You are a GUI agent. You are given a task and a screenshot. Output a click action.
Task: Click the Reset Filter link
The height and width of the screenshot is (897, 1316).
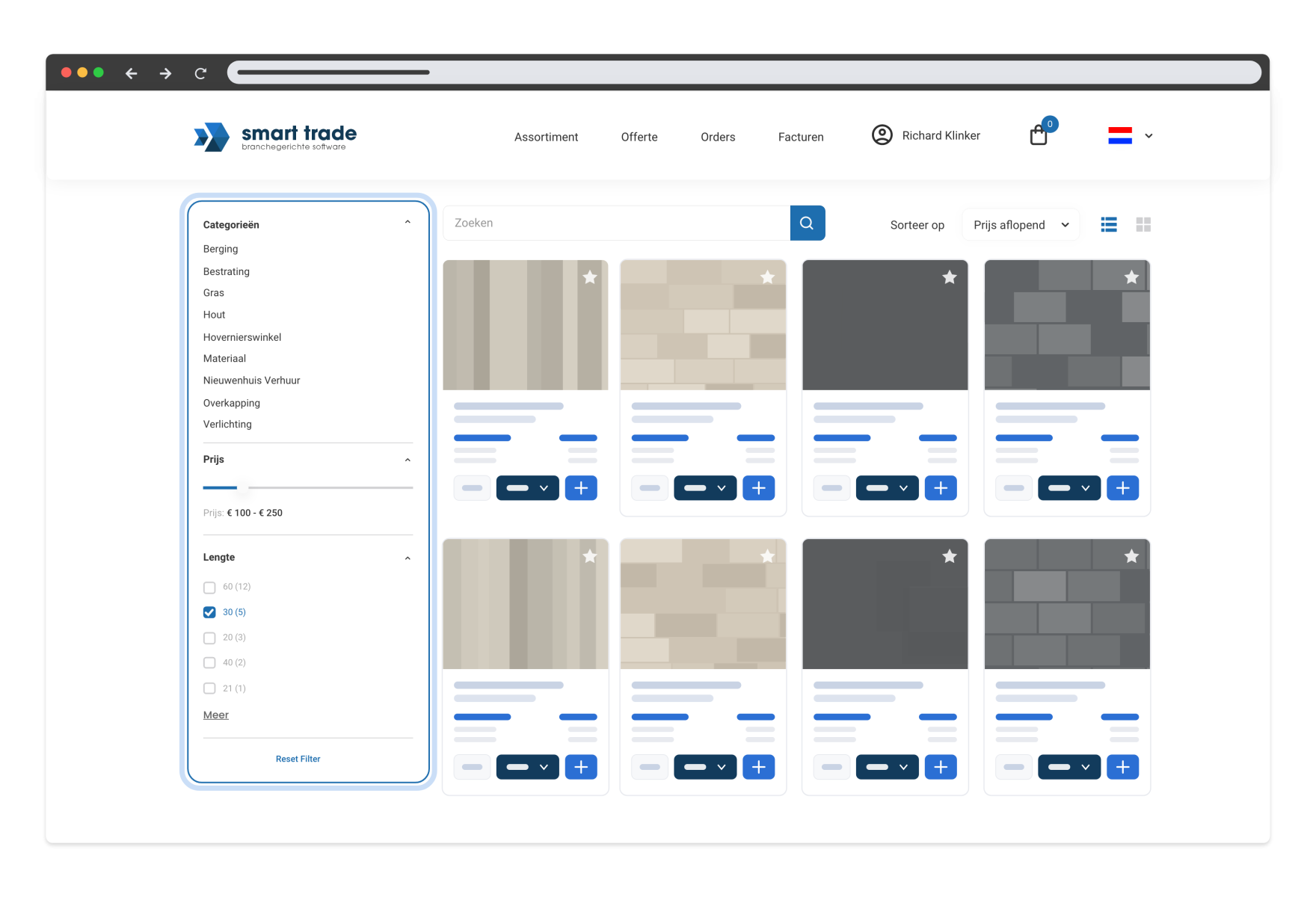(298, 759)
